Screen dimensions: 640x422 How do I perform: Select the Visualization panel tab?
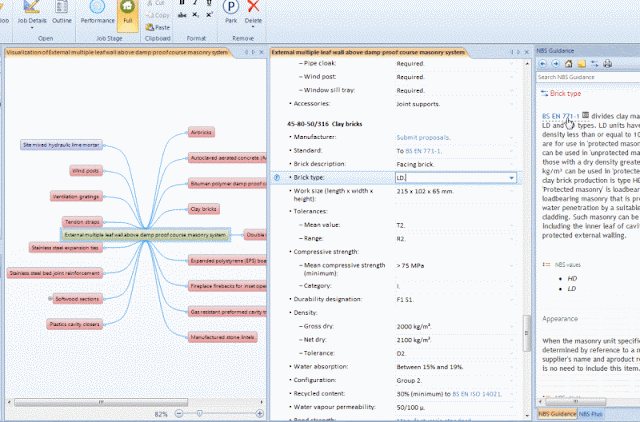(x=117, y=52)
